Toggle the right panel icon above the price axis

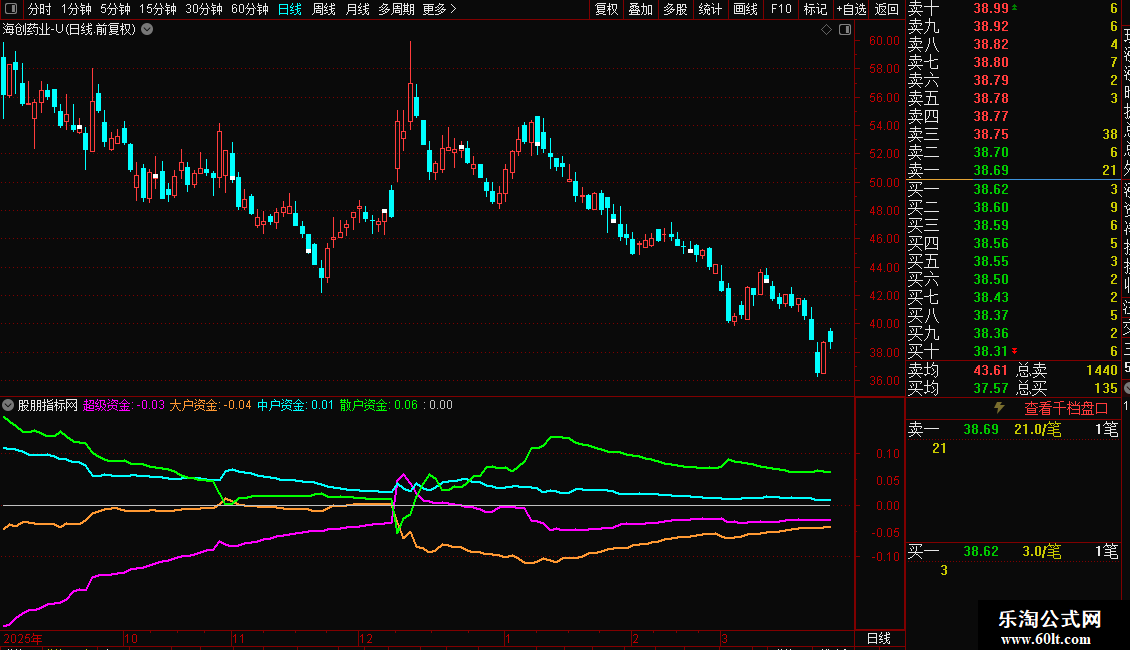point(845,30)
